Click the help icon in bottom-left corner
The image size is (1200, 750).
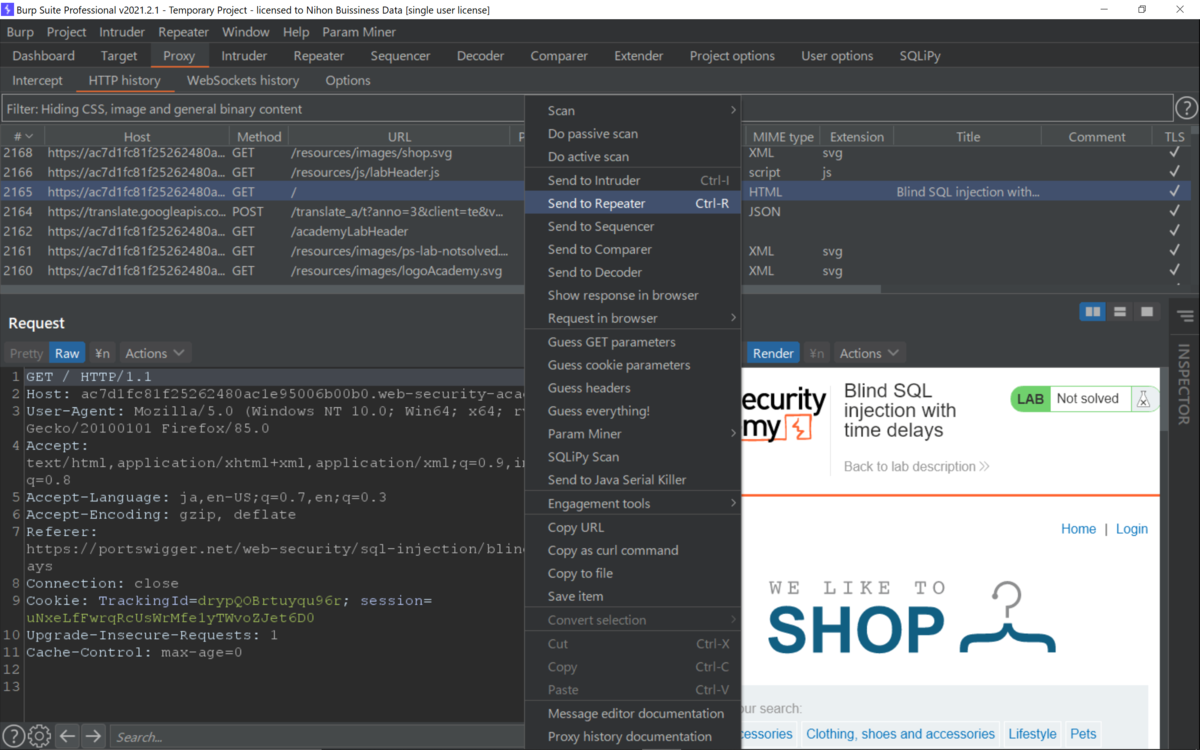[12, 736]
